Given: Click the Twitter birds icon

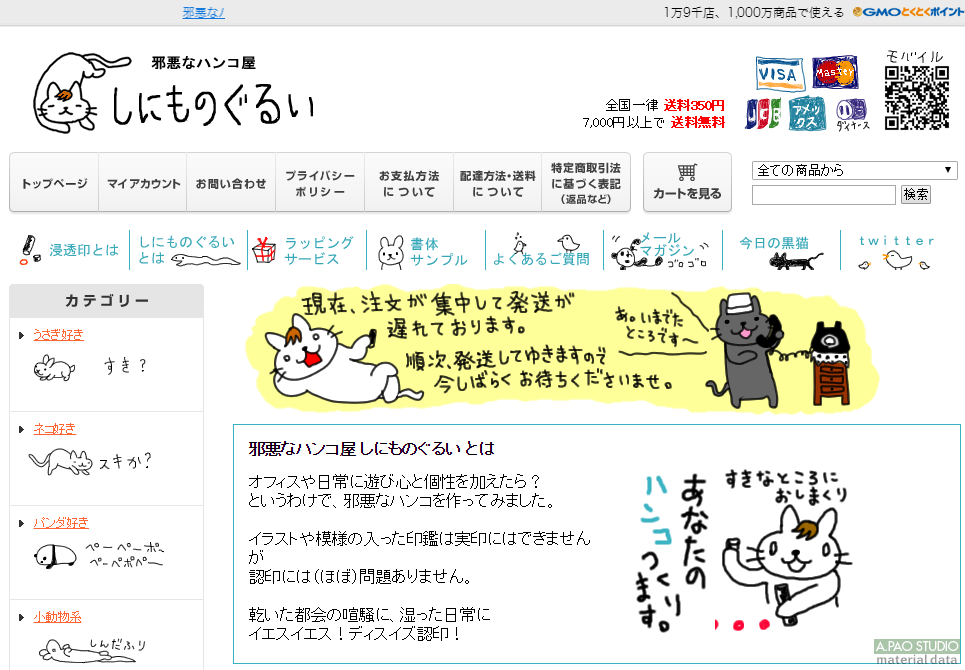Looking at the screenshot, I should (896, 261).
